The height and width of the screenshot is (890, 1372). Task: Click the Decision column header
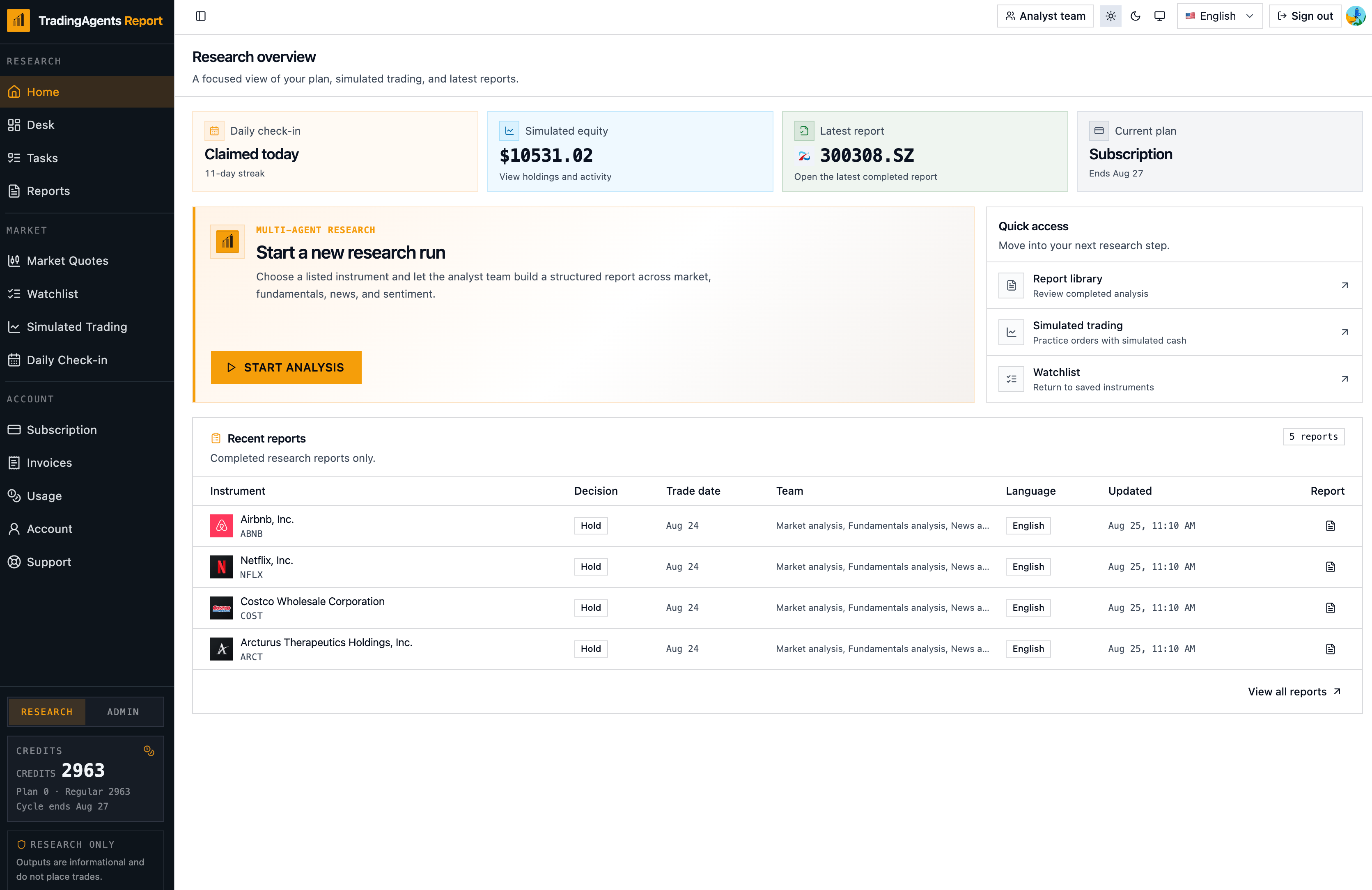click(x=596, y=491)
